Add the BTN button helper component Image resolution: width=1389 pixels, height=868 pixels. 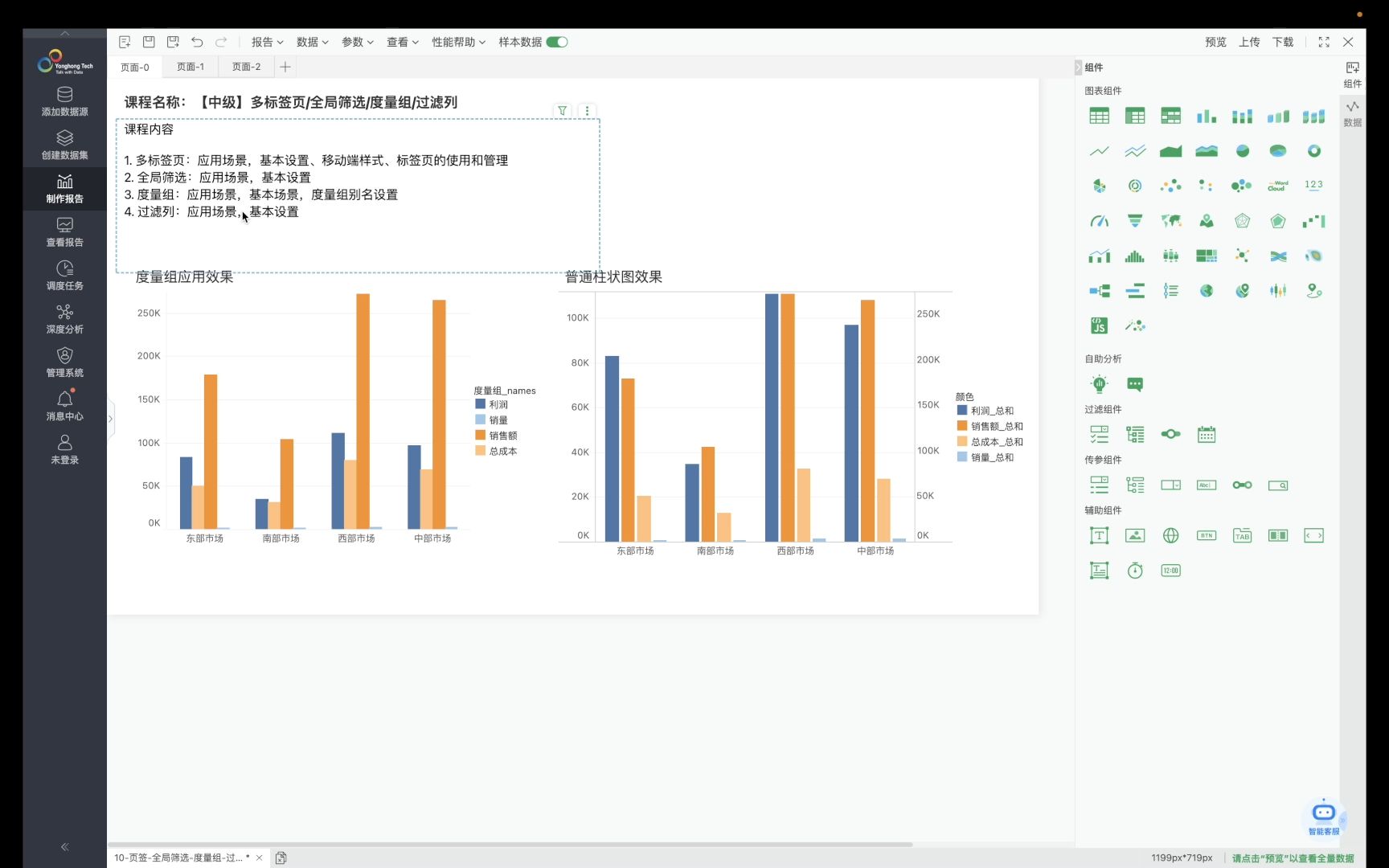(x=1206, y=535)
